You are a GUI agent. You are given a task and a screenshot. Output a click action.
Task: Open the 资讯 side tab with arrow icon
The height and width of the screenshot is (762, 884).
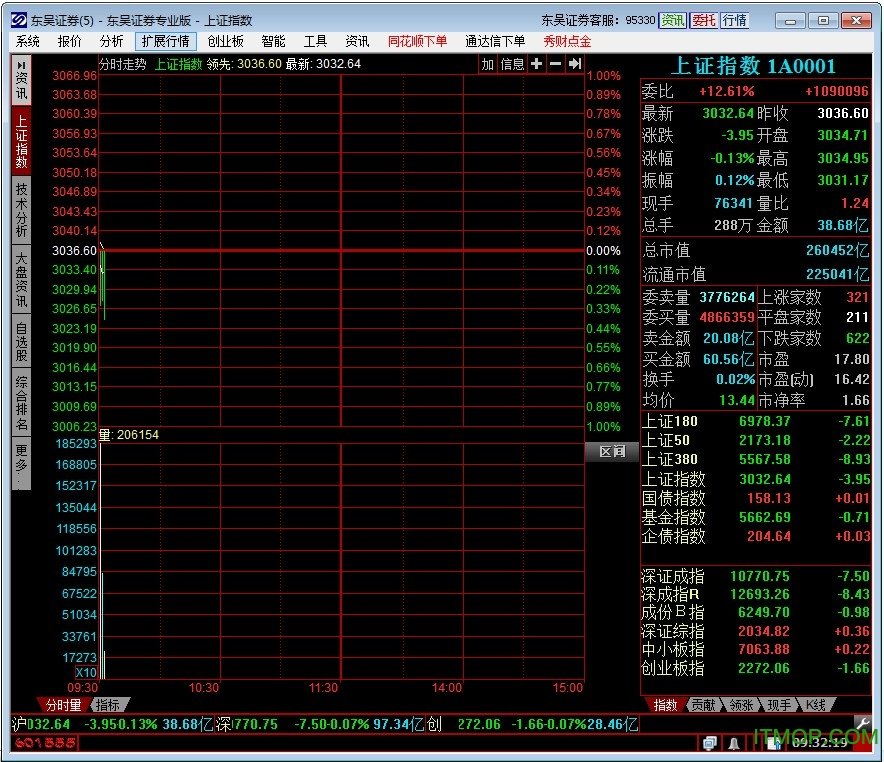pyautogui.click(x=21, y=80)
